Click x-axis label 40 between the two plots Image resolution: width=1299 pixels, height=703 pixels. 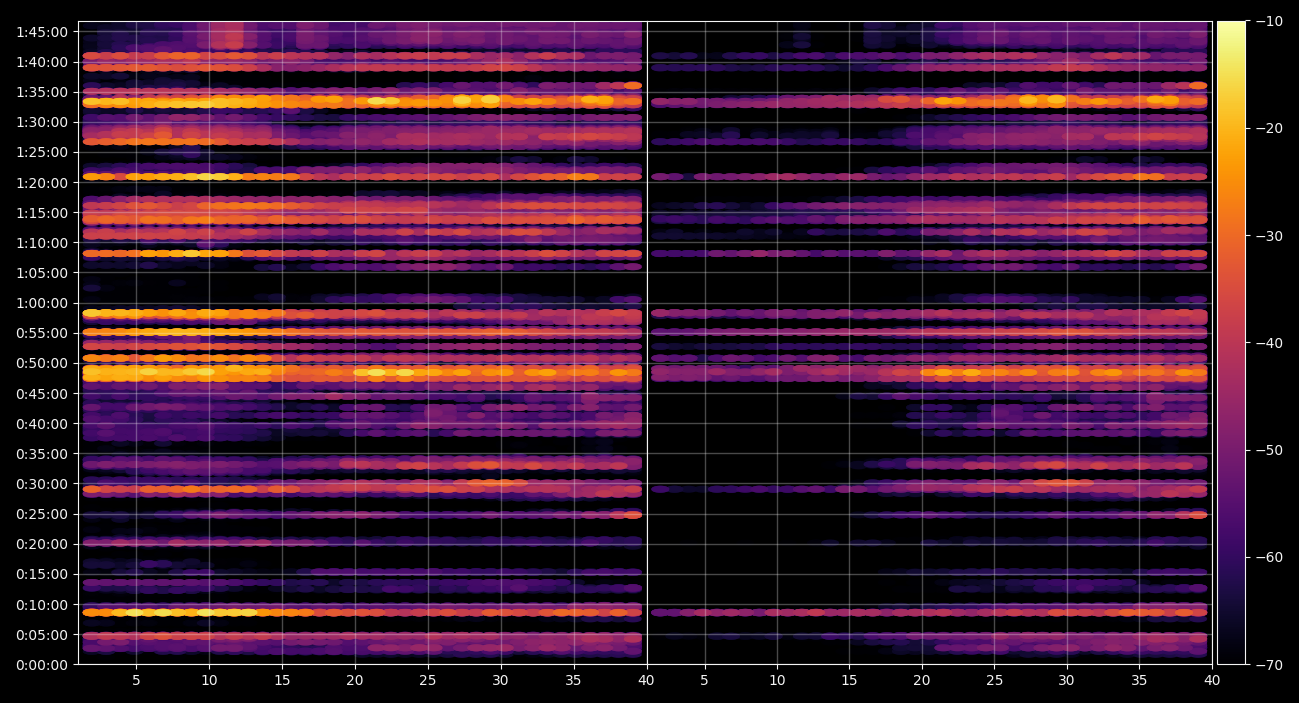(647, 681)
